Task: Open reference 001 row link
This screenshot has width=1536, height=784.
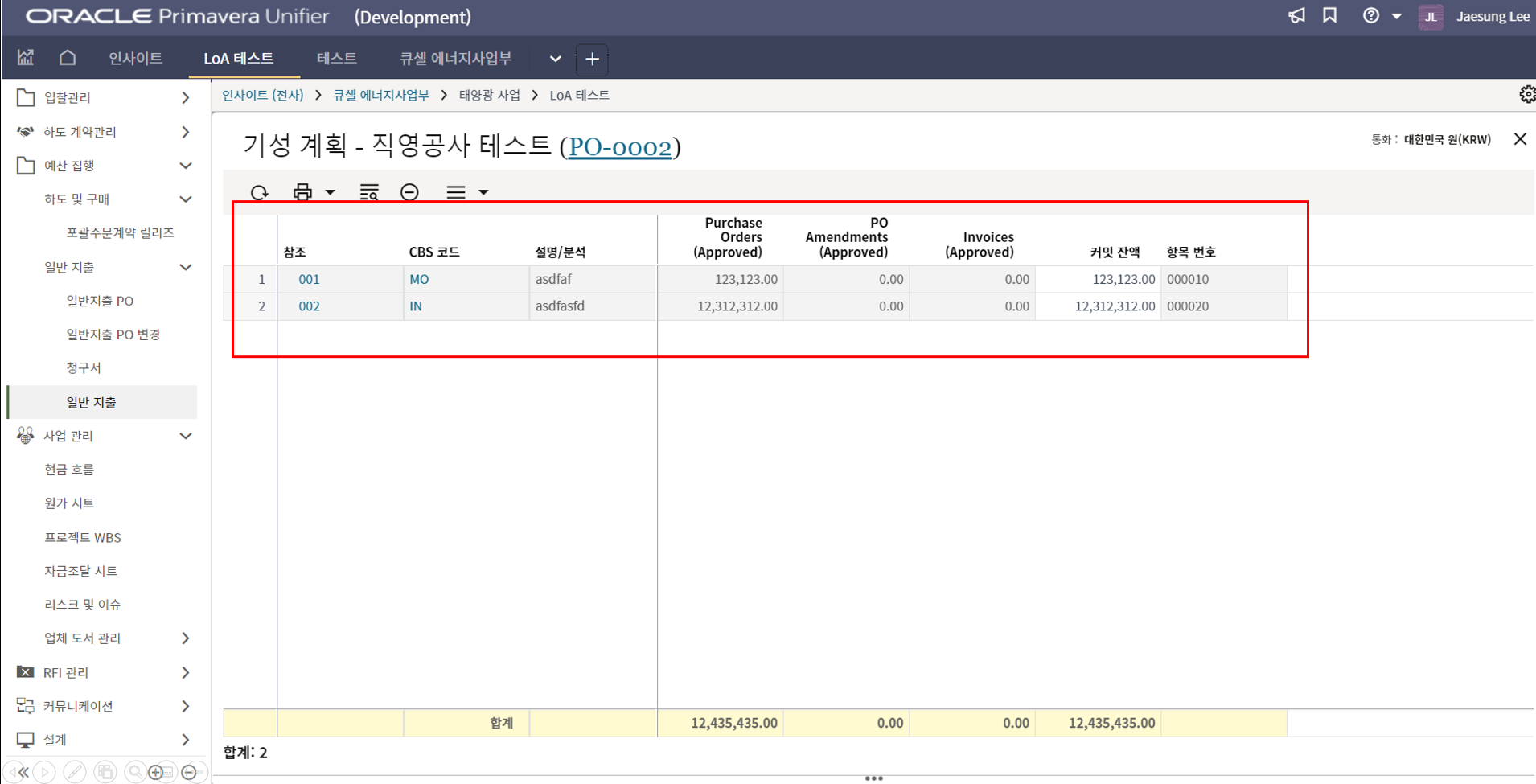Action: pos(309,280)
